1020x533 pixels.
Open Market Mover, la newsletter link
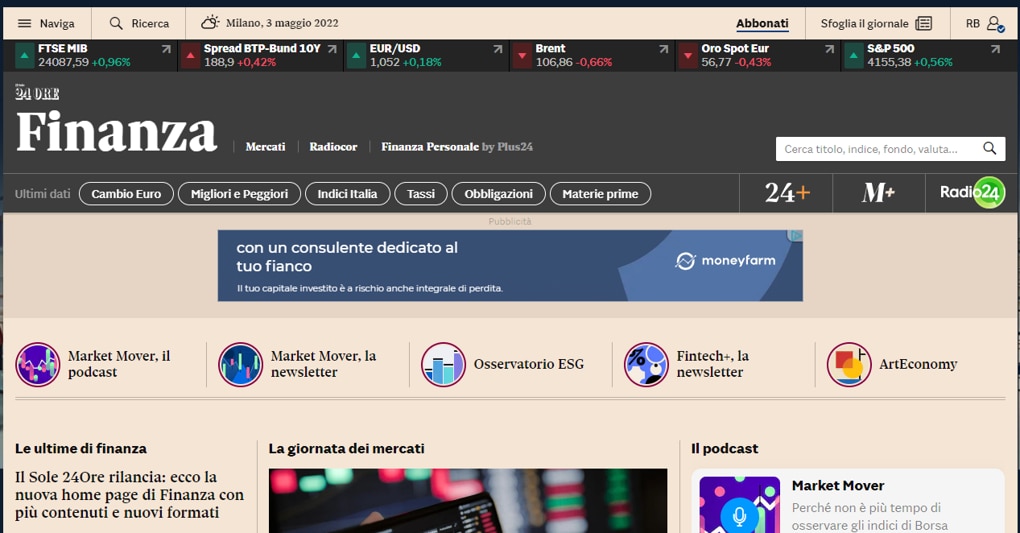tap(323, 364)
